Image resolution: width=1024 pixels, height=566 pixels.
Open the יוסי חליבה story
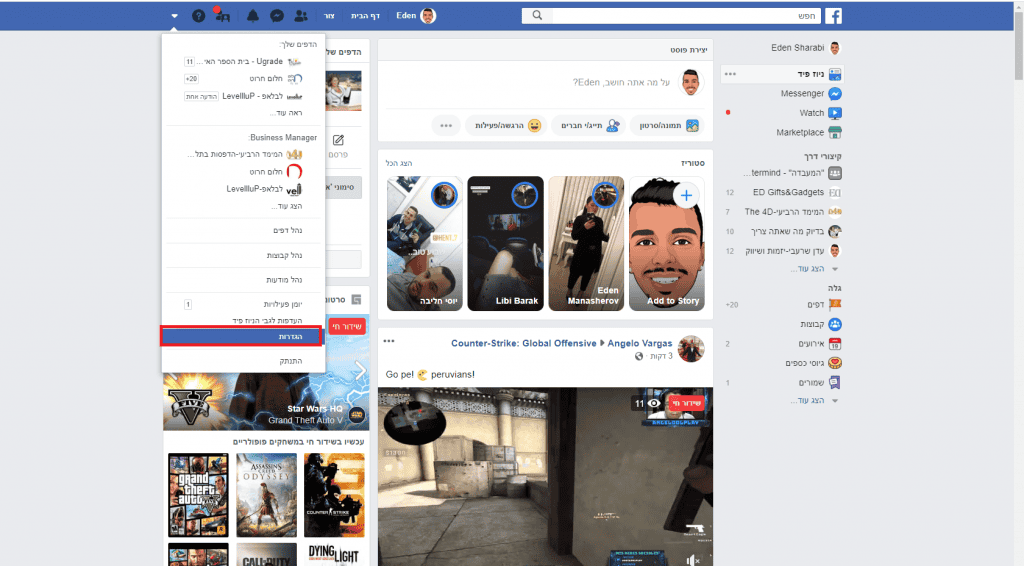pyautogui.click(x=424, y=244)
